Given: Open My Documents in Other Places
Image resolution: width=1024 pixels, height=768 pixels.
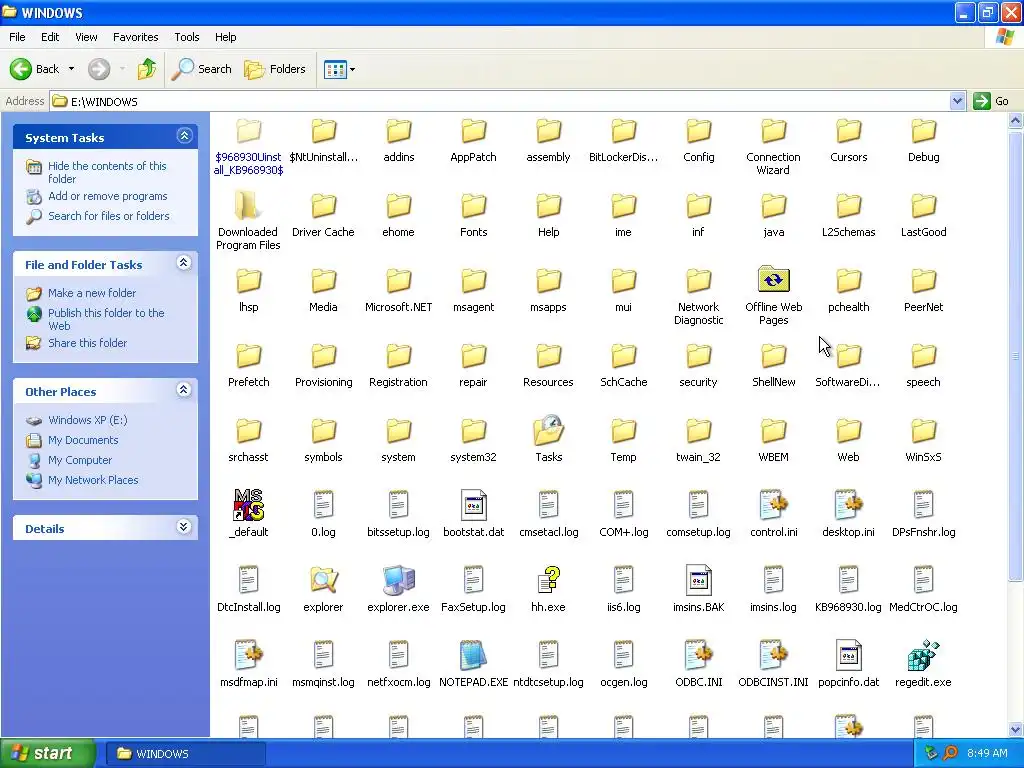Looking at the screenshot, I should [x=83, y=440].
